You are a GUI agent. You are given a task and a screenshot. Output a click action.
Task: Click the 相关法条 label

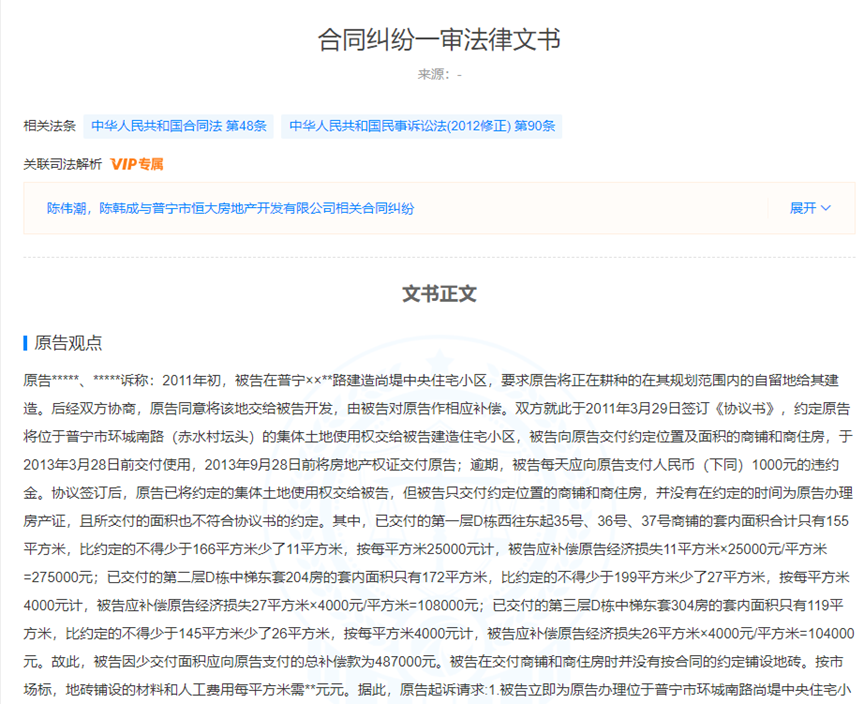50,126
